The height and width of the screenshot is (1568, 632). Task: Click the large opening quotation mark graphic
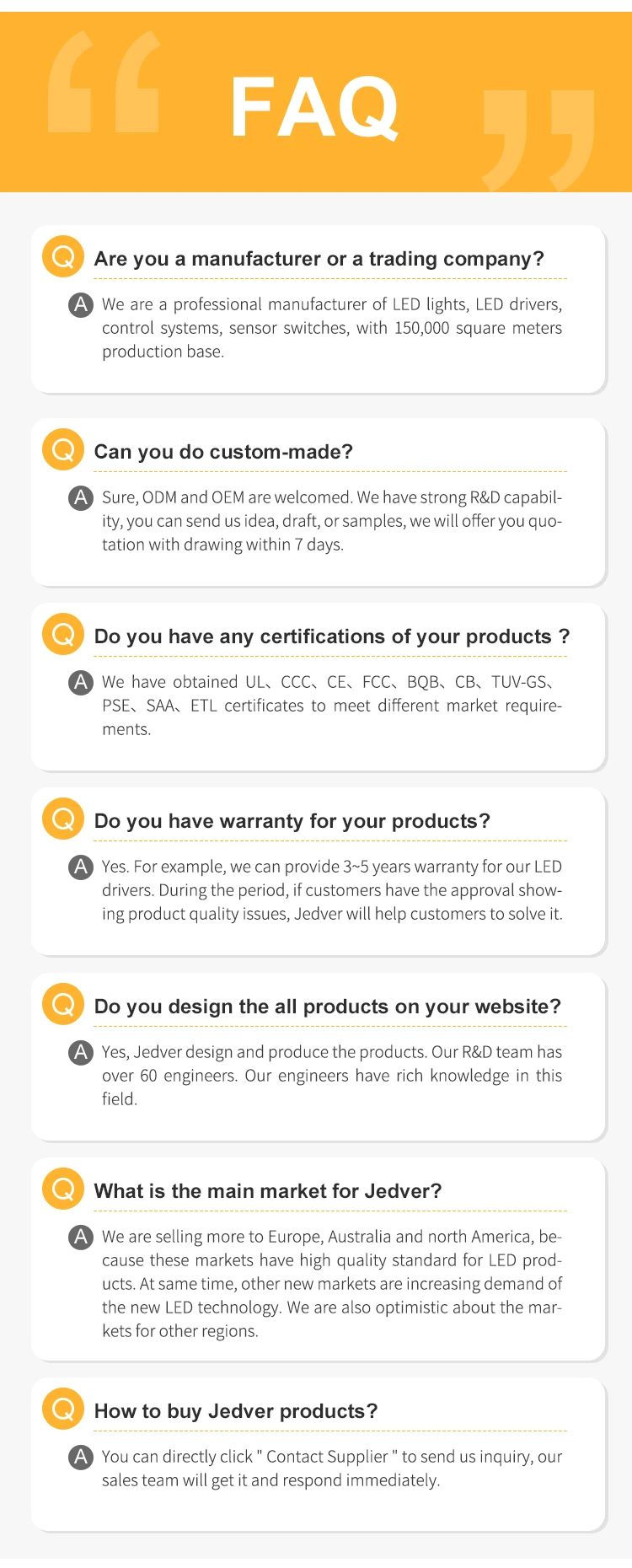click(103, 82)
